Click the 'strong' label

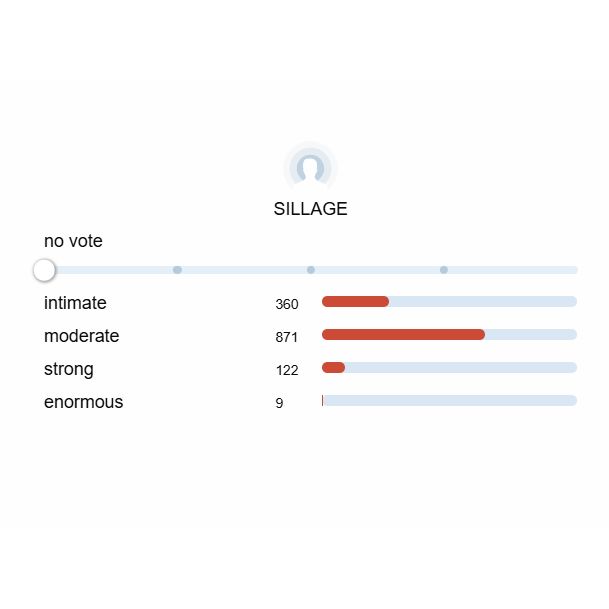[69, 369]
